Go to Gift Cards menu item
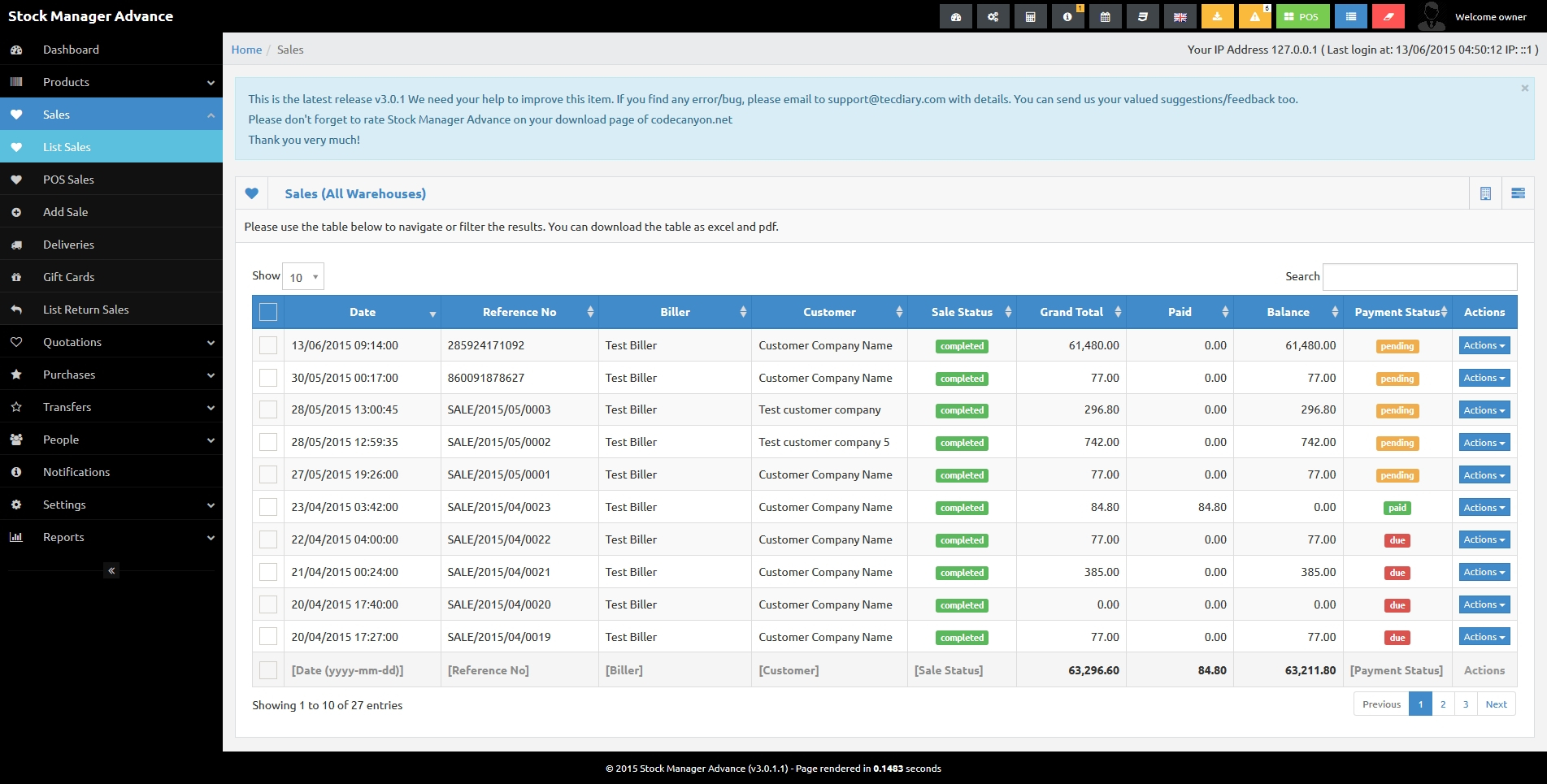The height and width of the screenshot is (784, 1547). 68,277
